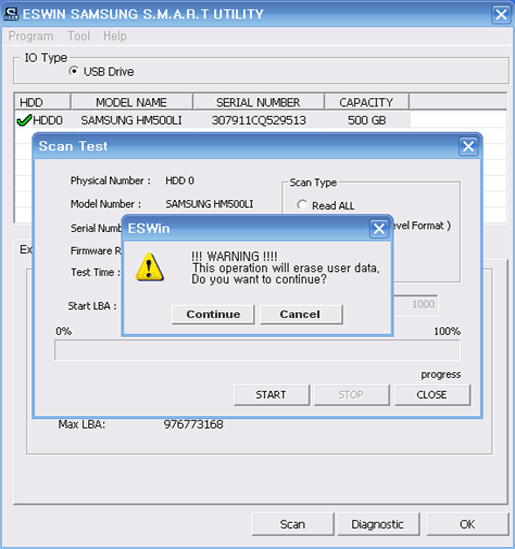Cancel the erase operation warning
This screenshot has height=549, width=515.
301,314
